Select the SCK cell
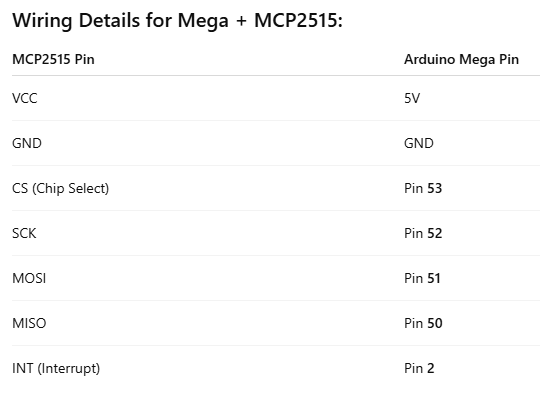The height and width of the screenshot is (407, 540). 24,233
